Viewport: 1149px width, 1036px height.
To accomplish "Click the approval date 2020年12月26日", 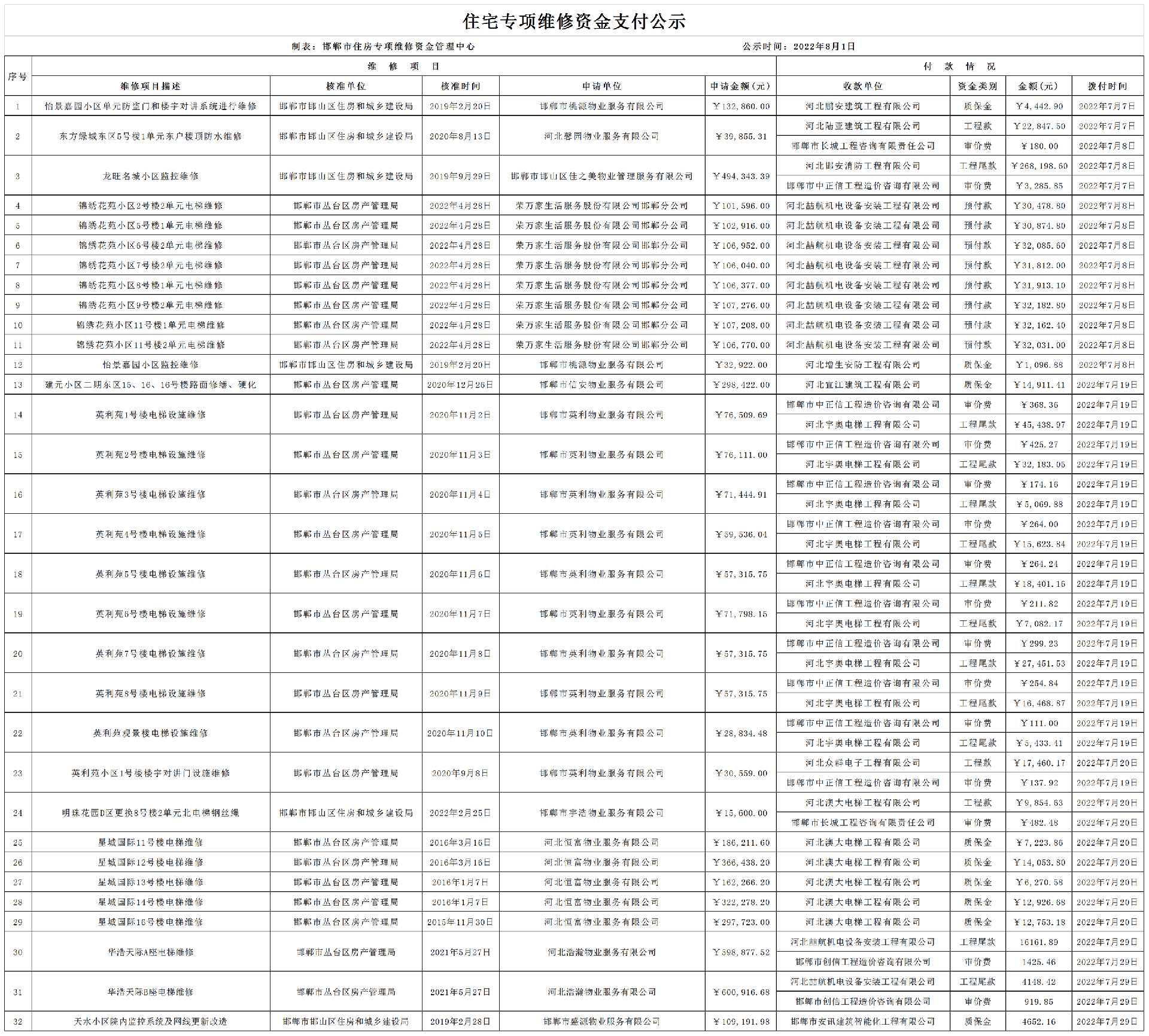I will (x=460, y=385).
